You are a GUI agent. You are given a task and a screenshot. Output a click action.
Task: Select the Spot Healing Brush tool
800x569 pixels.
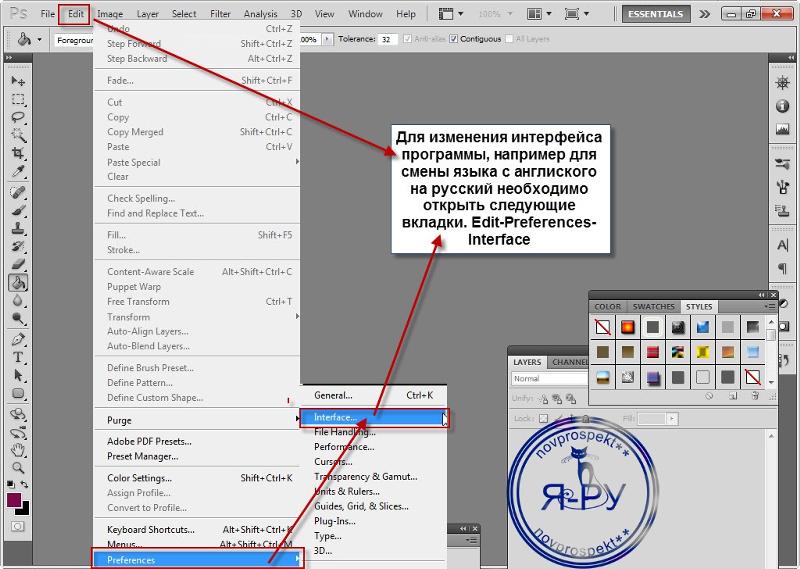pyautogui.click(x=18, y=192)
